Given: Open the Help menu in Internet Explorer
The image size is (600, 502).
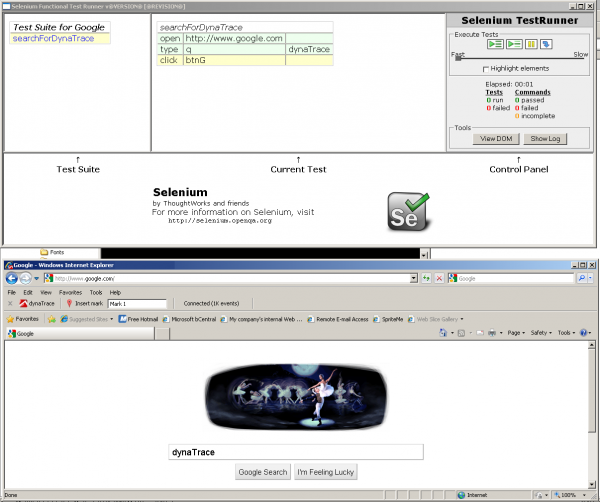Looking at the screenshot, I should [115, 292].
